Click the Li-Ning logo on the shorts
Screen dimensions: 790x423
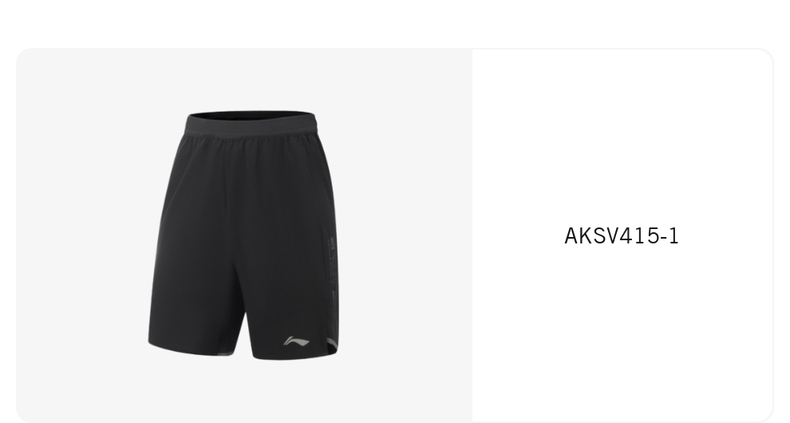click(296, 341)
